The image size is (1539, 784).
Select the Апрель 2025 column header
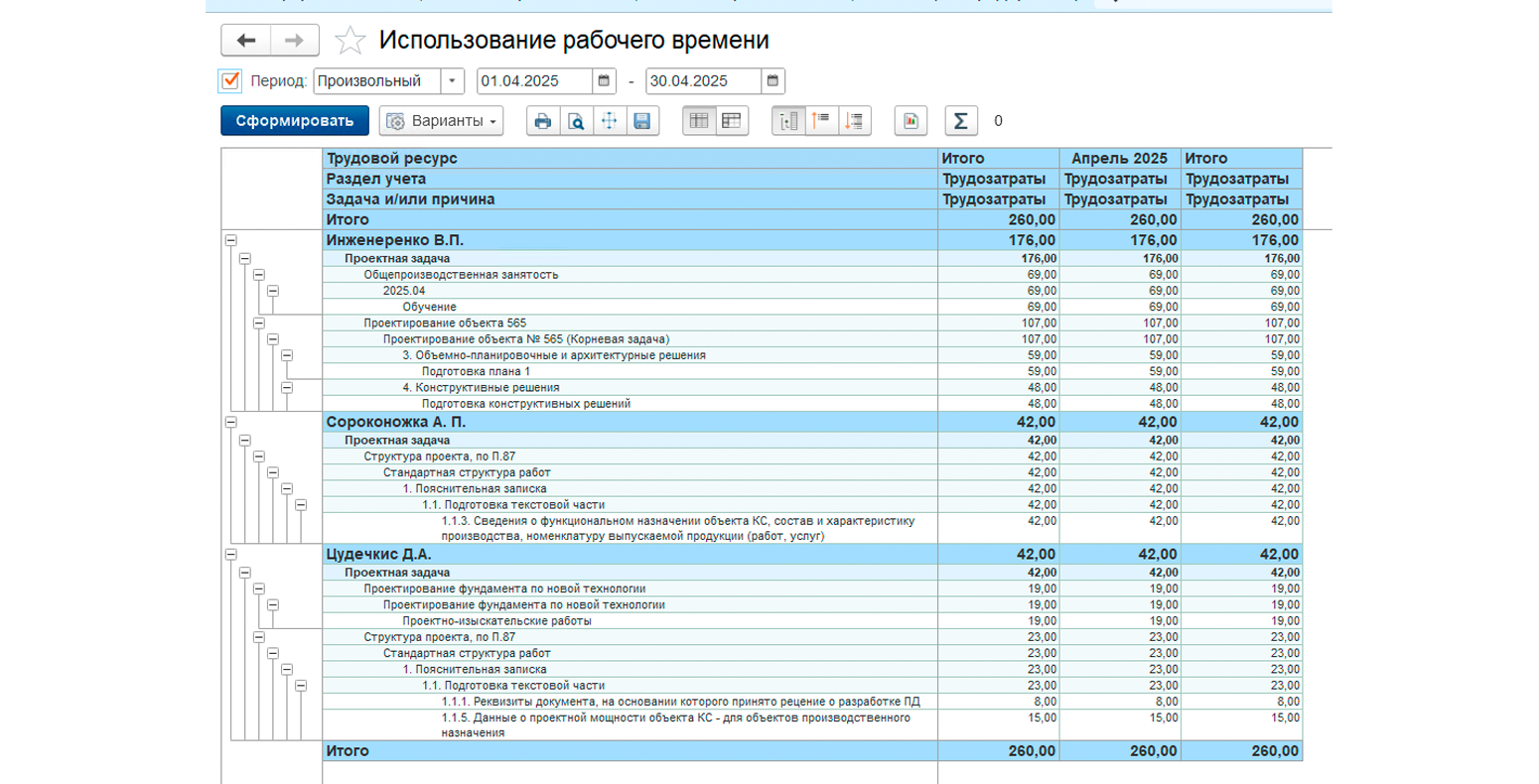(1120, 159)
